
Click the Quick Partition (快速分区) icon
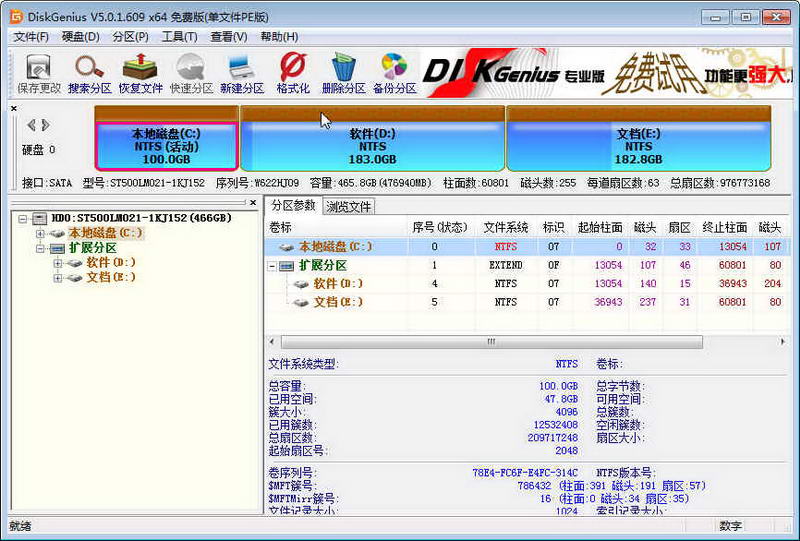click(x=191, y=74)
